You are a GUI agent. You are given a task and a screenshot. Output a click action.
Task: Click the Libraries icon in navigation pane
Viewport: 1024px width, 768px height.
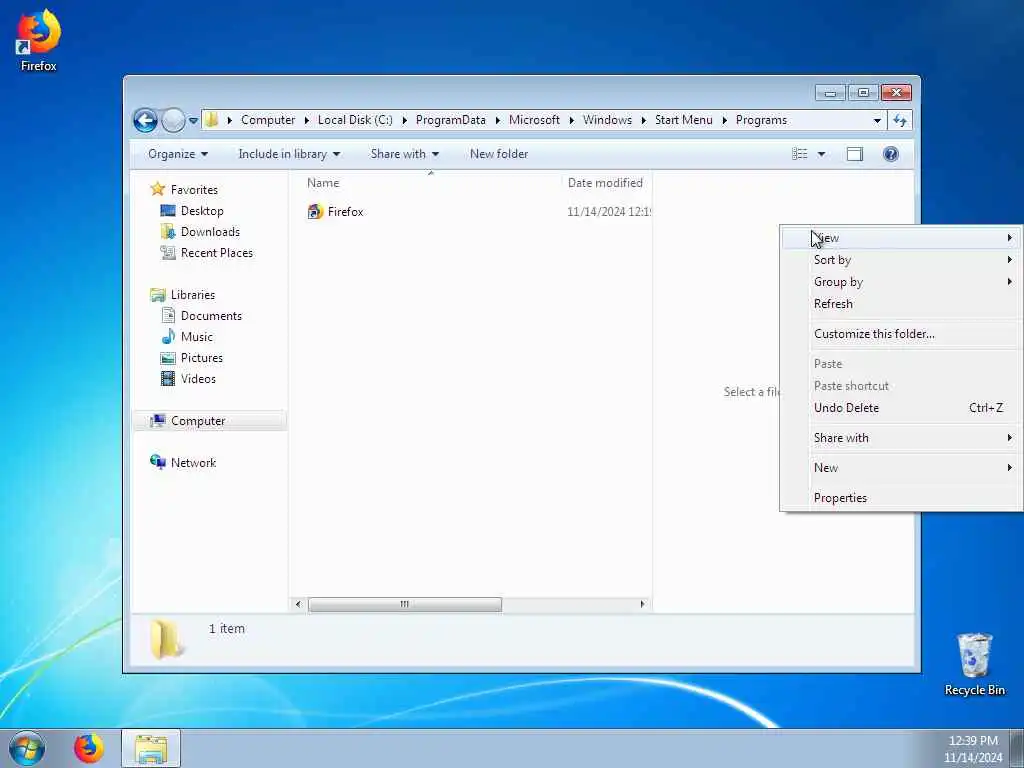pos(157,295)
